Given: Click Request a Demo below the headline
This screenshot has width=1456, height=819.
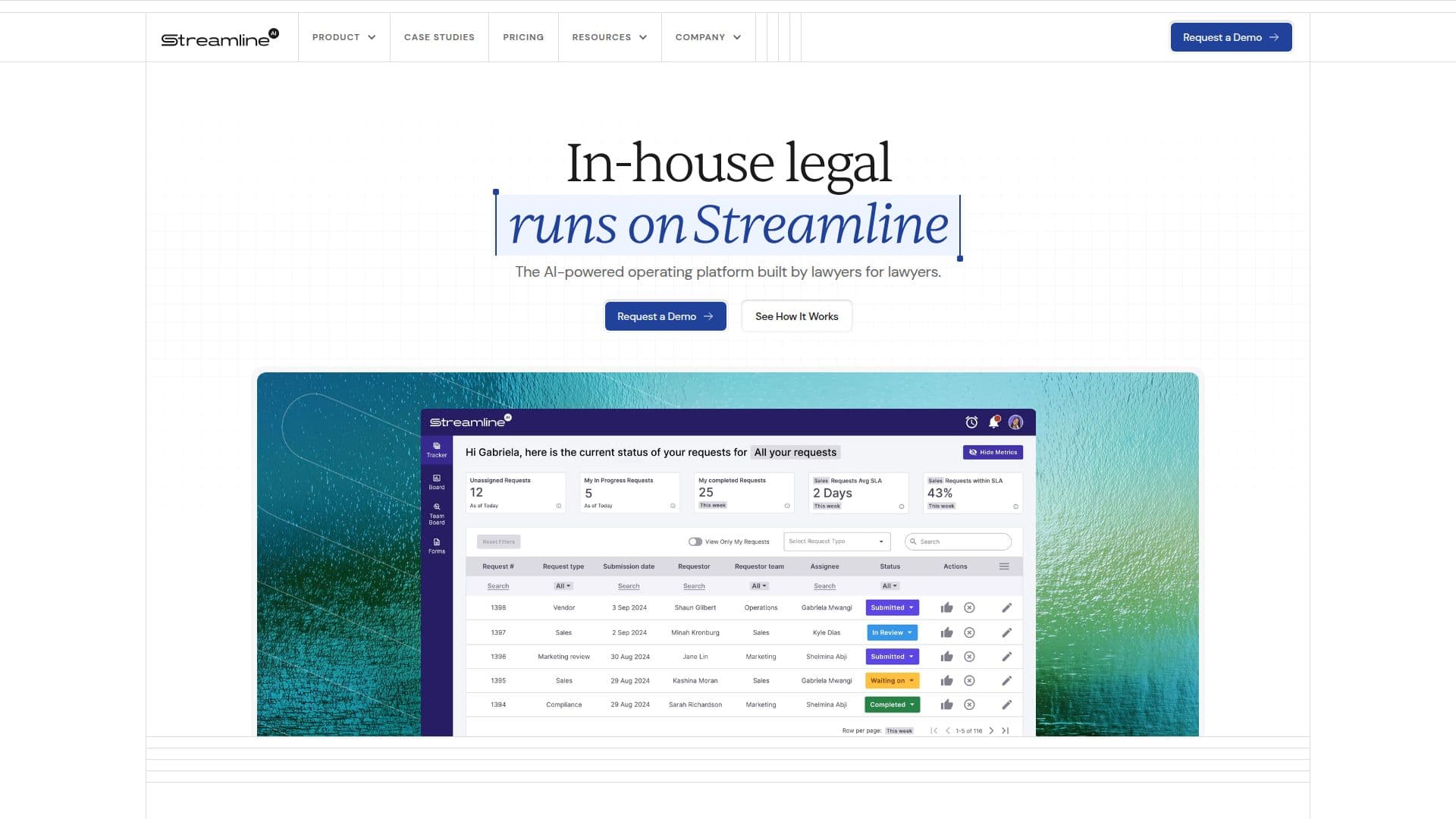Looking at the screenshot, I should (665, 316).
